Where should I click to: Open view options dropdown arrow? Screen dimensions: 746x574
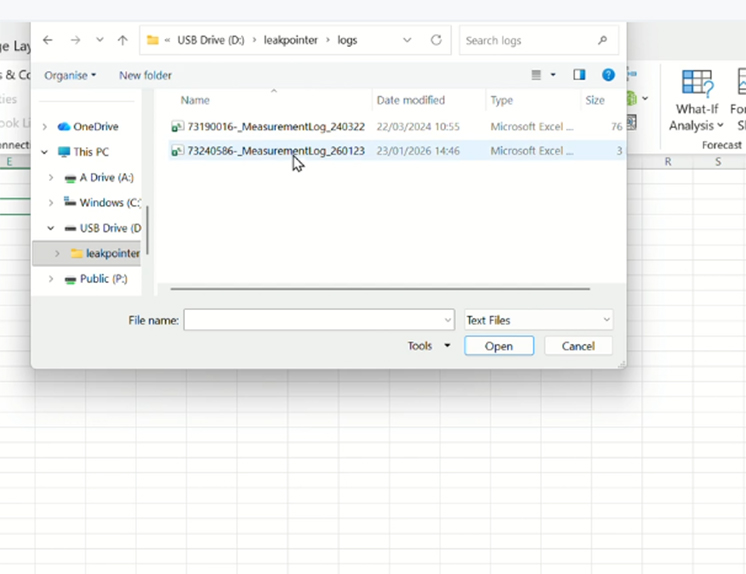pos(553,75)
